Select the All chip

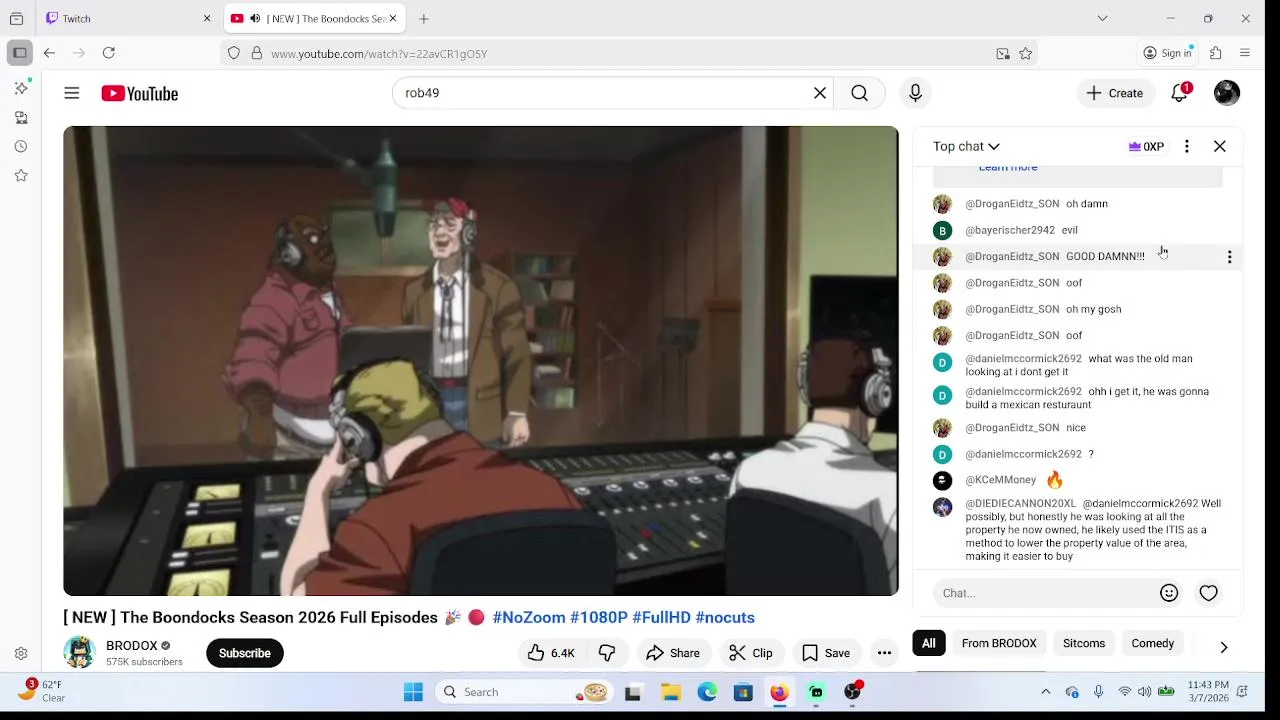coord(929,643)
